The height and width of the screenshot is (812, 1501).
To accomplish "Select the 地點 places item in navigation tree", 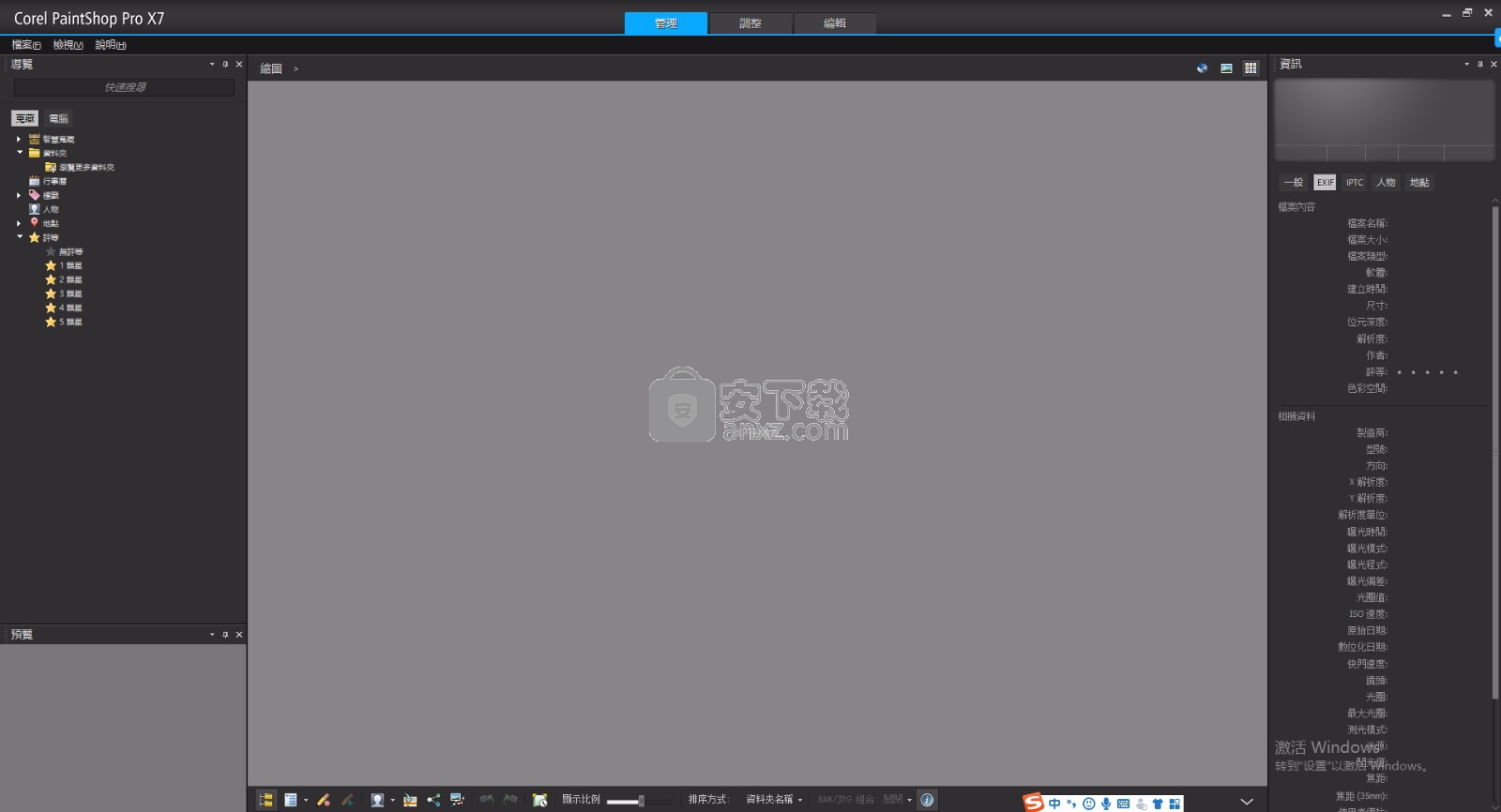I will point(51,224).
